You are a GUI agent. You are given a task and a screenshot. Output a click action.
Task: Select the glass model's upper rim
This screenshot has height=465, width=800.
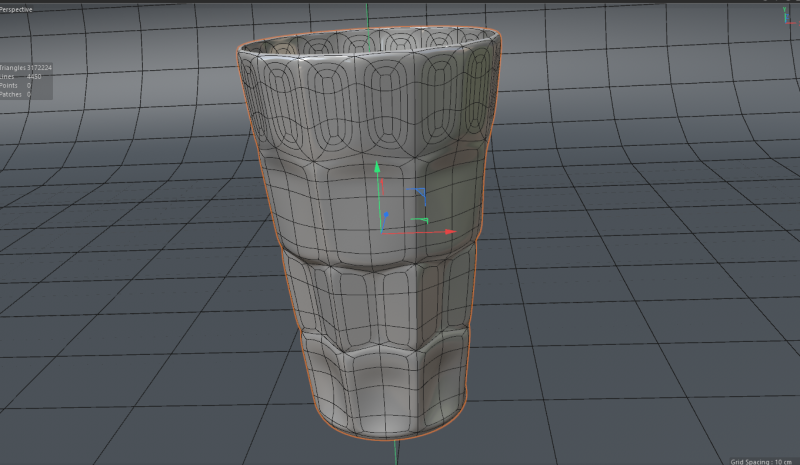point(368,44)
